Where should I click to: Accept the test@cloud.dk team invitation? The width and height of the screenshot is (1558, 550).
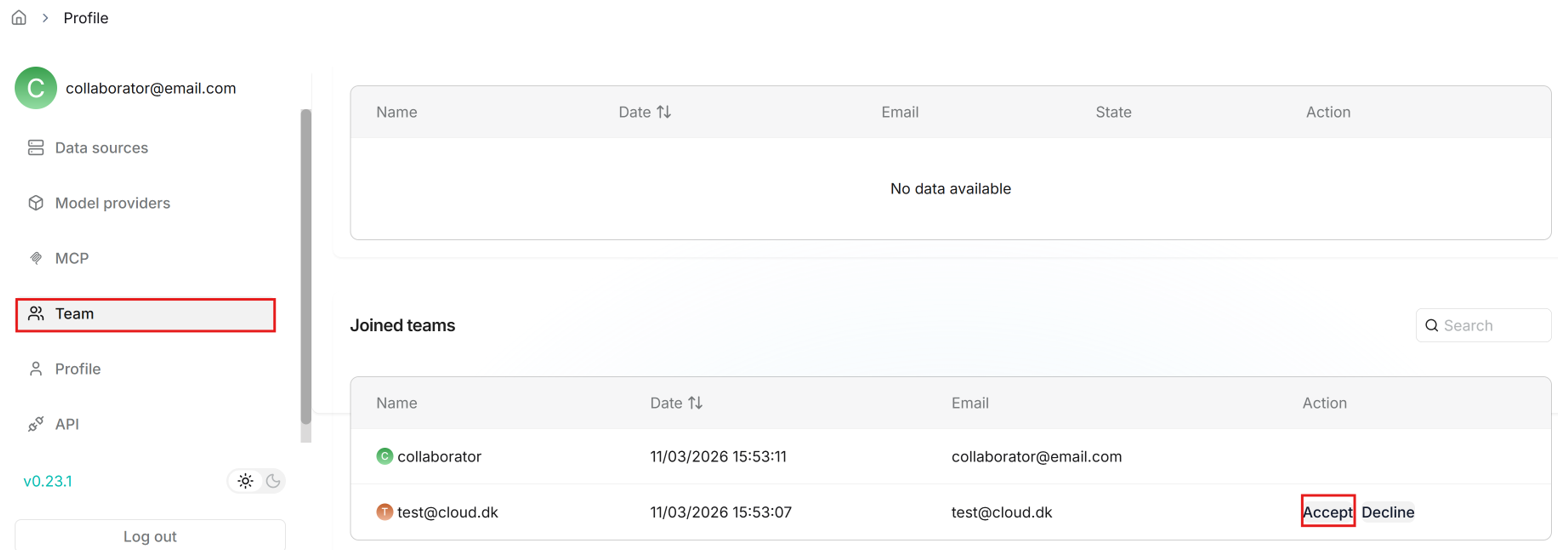pyautogui.click(x=1327, y=512)
